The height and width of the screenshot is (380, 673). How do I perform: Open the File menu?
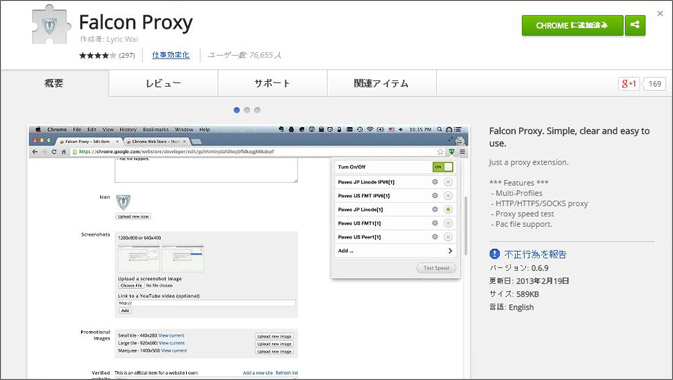click(x=77, y=129)
